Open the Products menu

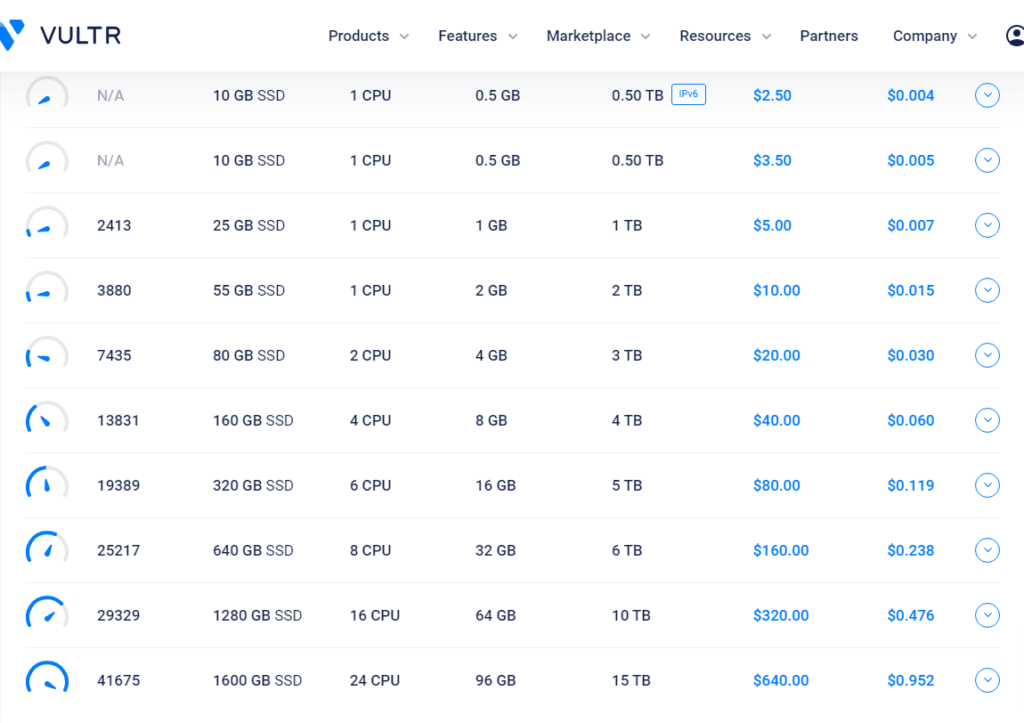(x=368, y=36)
